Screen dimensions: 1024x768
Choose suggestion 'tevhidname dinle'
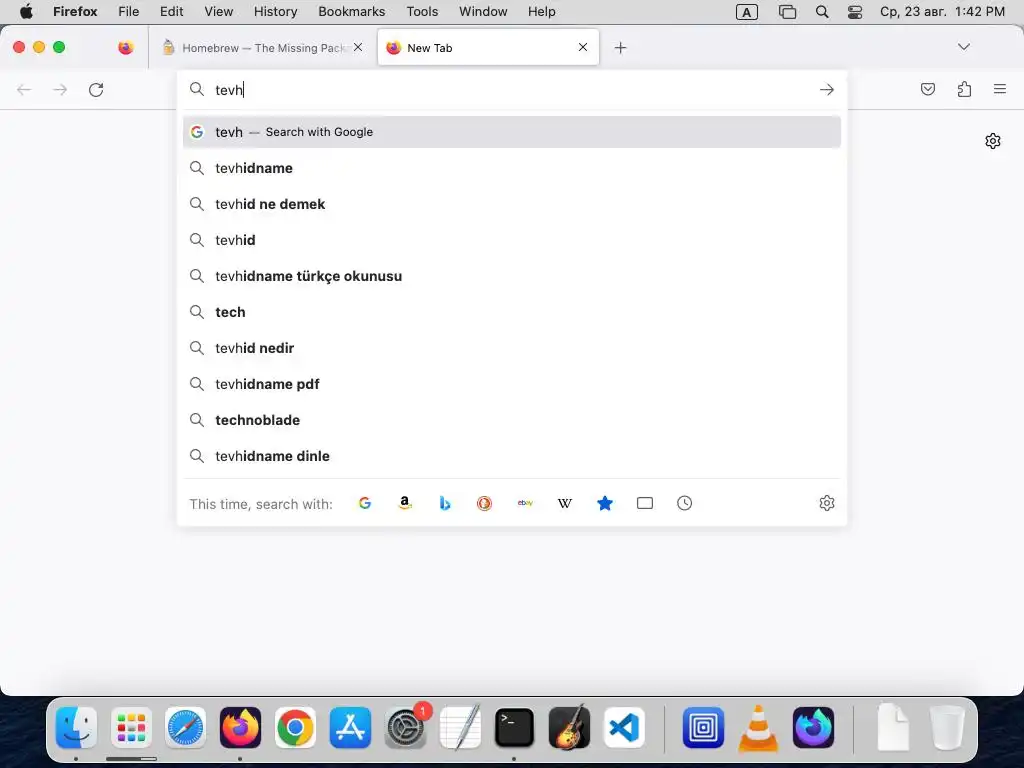[x=512, y=456]
